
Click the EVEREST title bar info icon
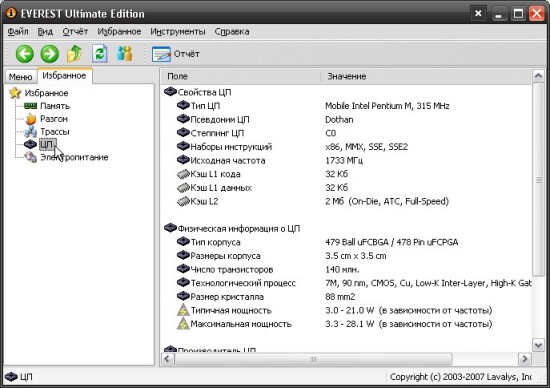[x=11, y=13]
